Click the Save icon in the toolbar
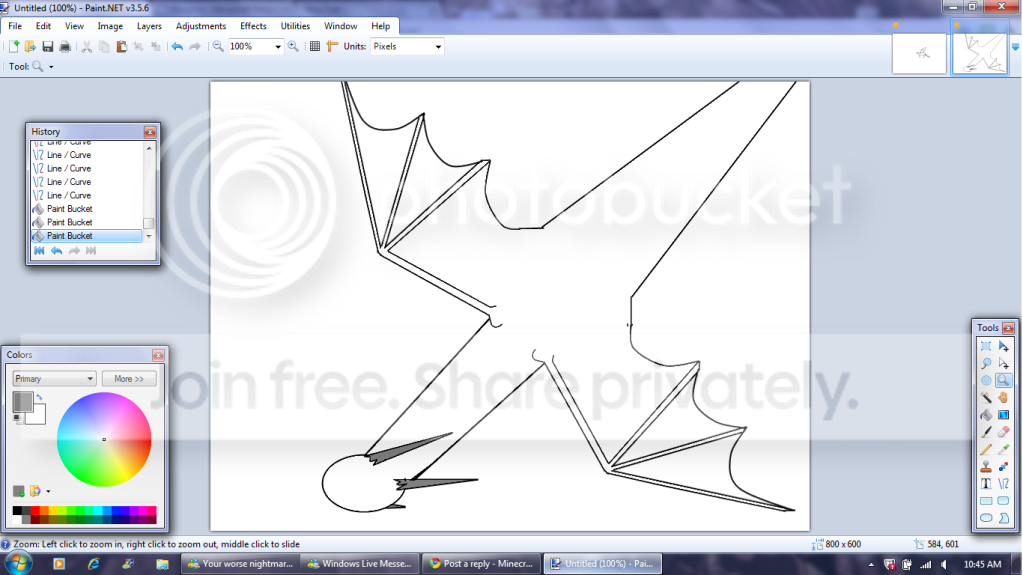This screenshot has width=1023, height=575. (x=47, y=47)
